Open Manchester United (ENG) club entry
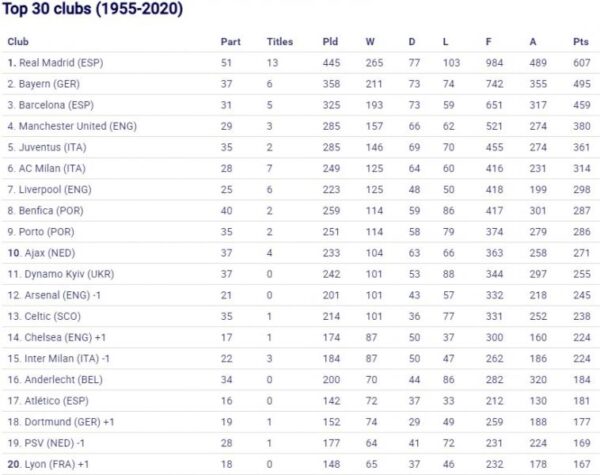The width and height of the screenshot is (600, 475). 77,126
